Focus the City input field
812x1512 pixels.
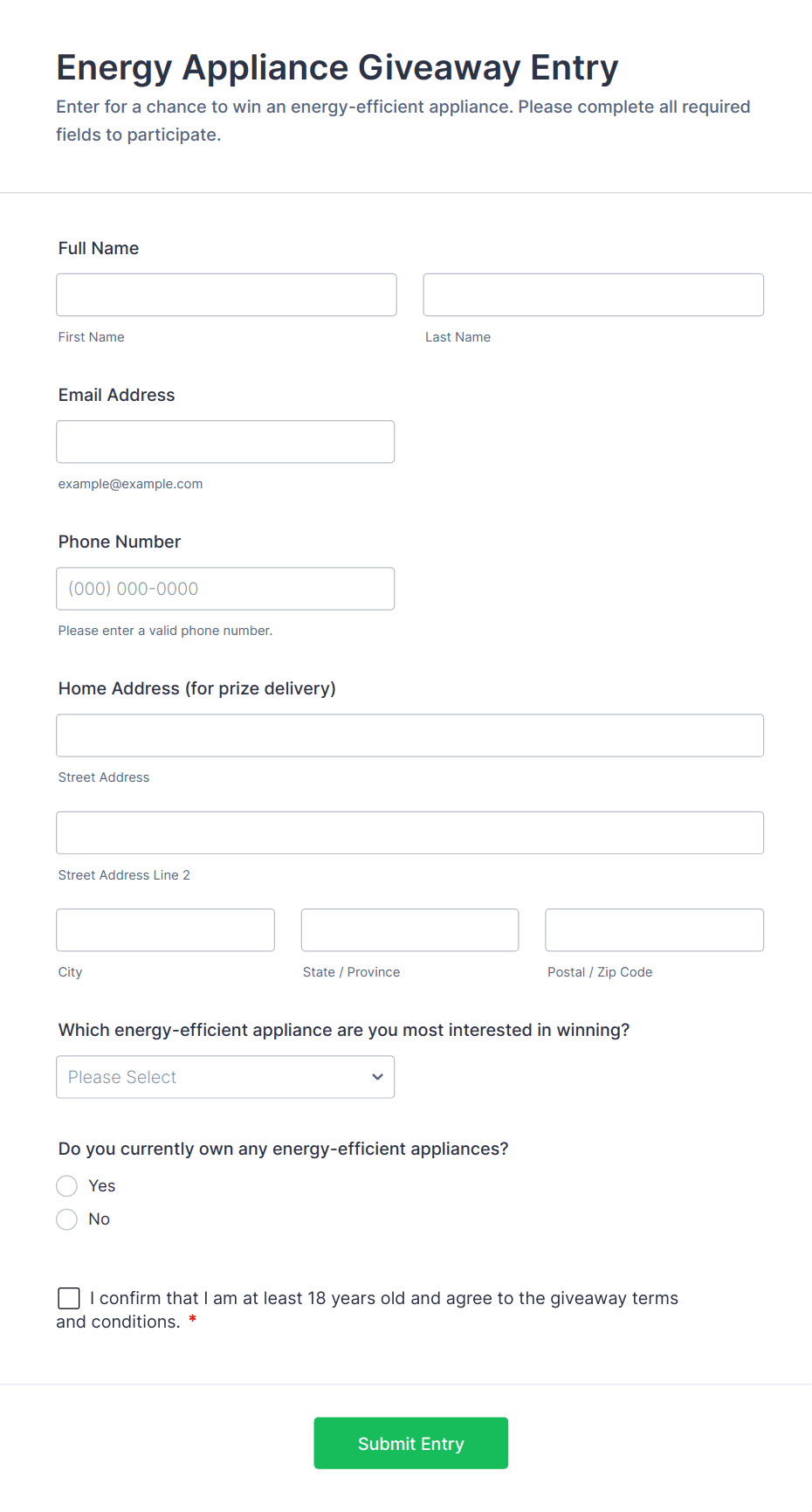165,930
